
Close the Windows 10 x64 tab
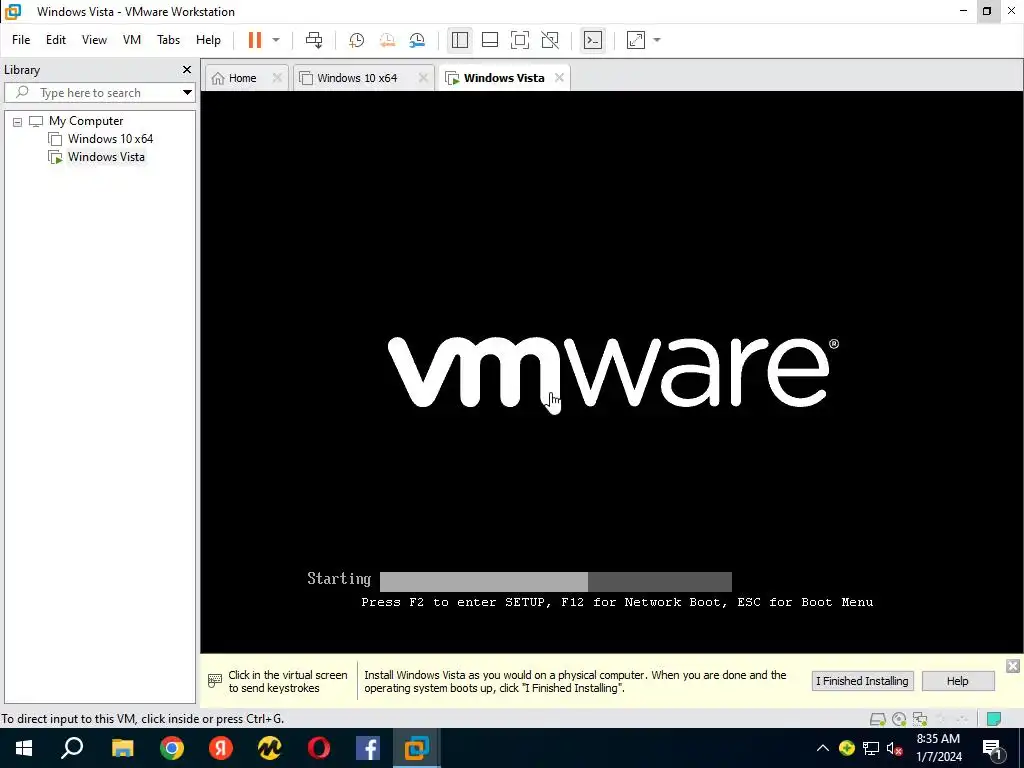pos(423,78)
